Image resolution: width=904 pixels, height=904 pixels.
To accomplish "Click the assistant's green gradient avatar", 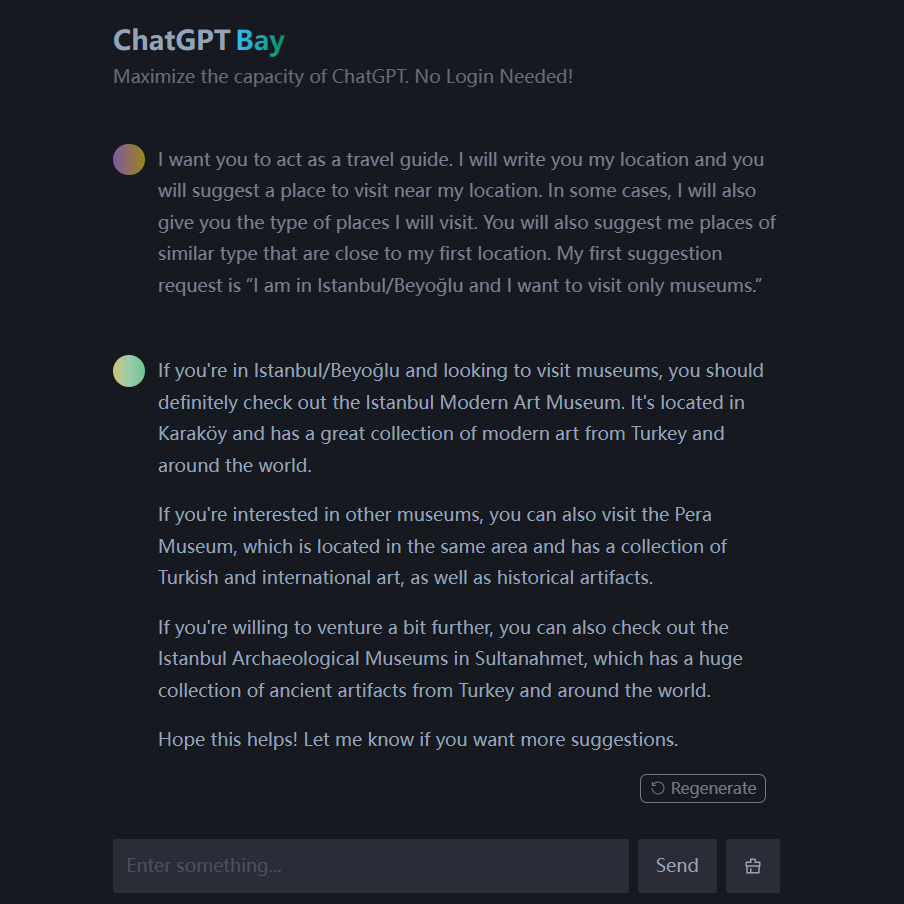I will point(128,371).
